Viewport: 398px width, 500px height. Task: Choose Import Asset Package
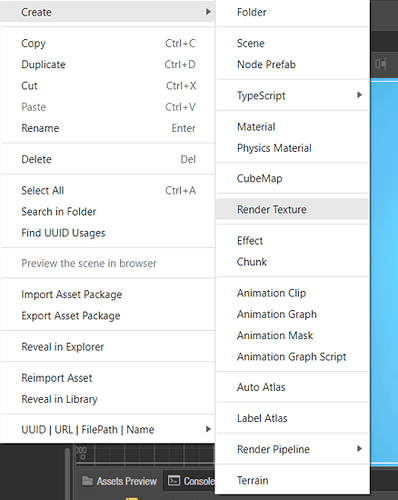(107, 294)
